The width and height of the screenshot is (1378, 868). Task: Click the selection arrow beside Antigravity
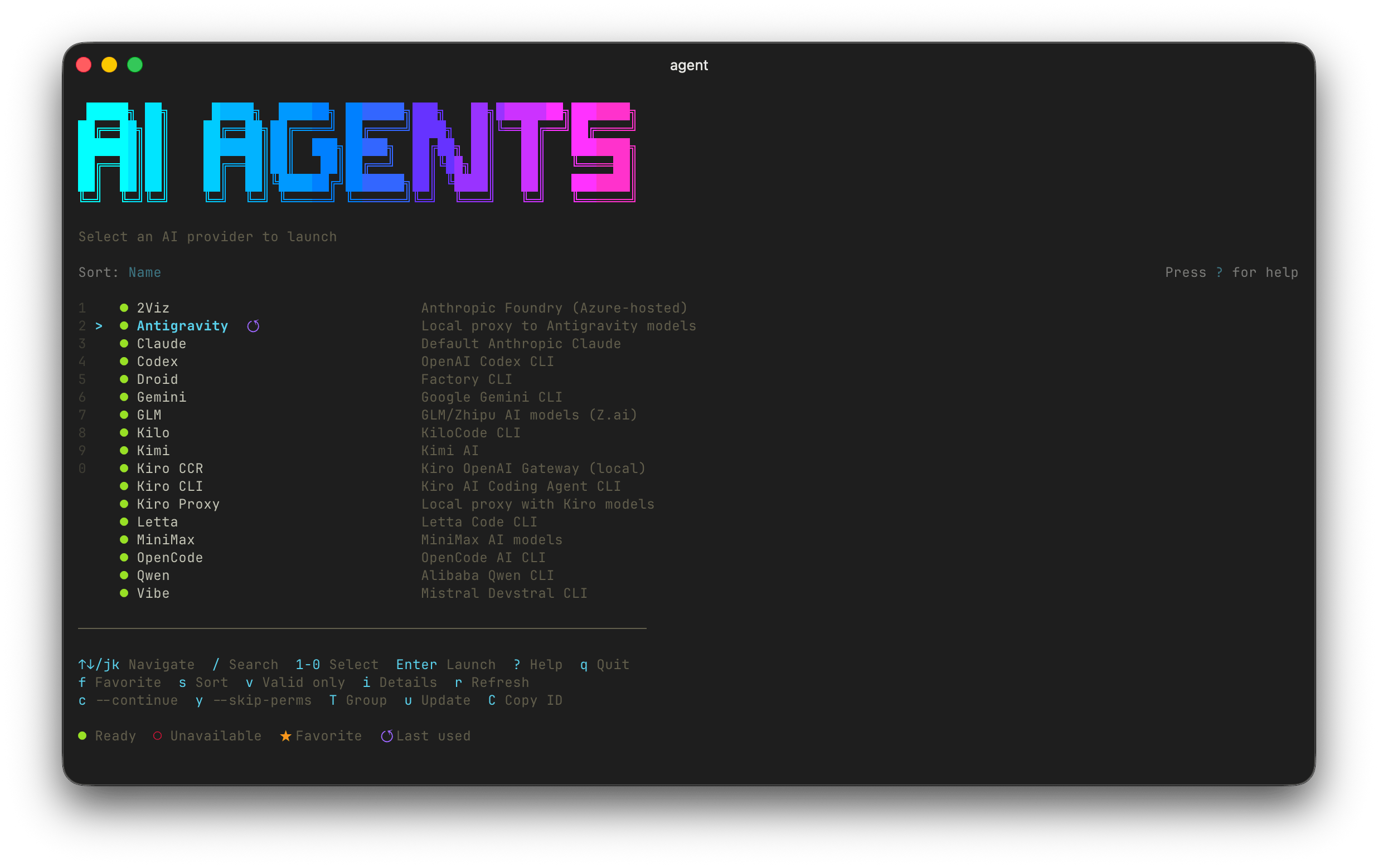click(x=99, y=326)
